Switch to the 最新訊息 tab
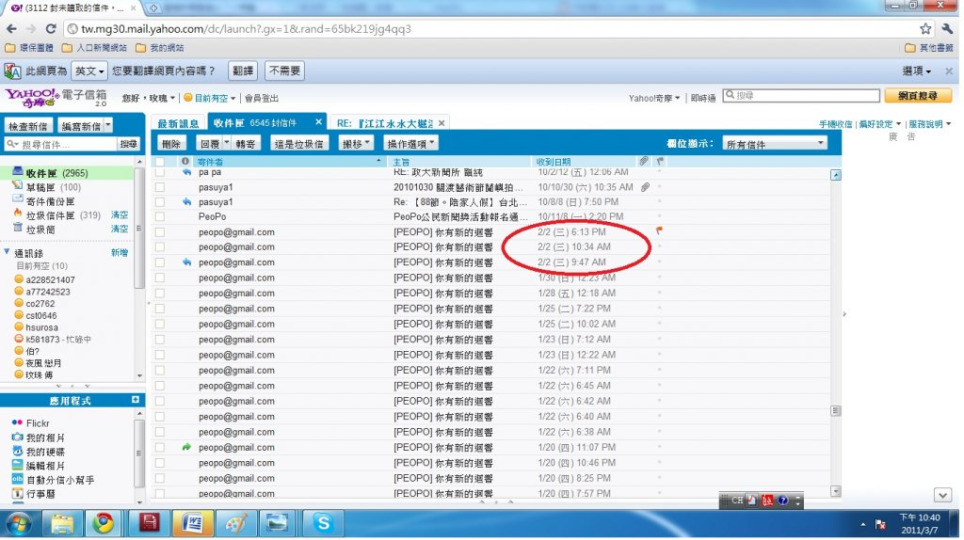Viewport: 964px width, 540px height. coord(178,123)
